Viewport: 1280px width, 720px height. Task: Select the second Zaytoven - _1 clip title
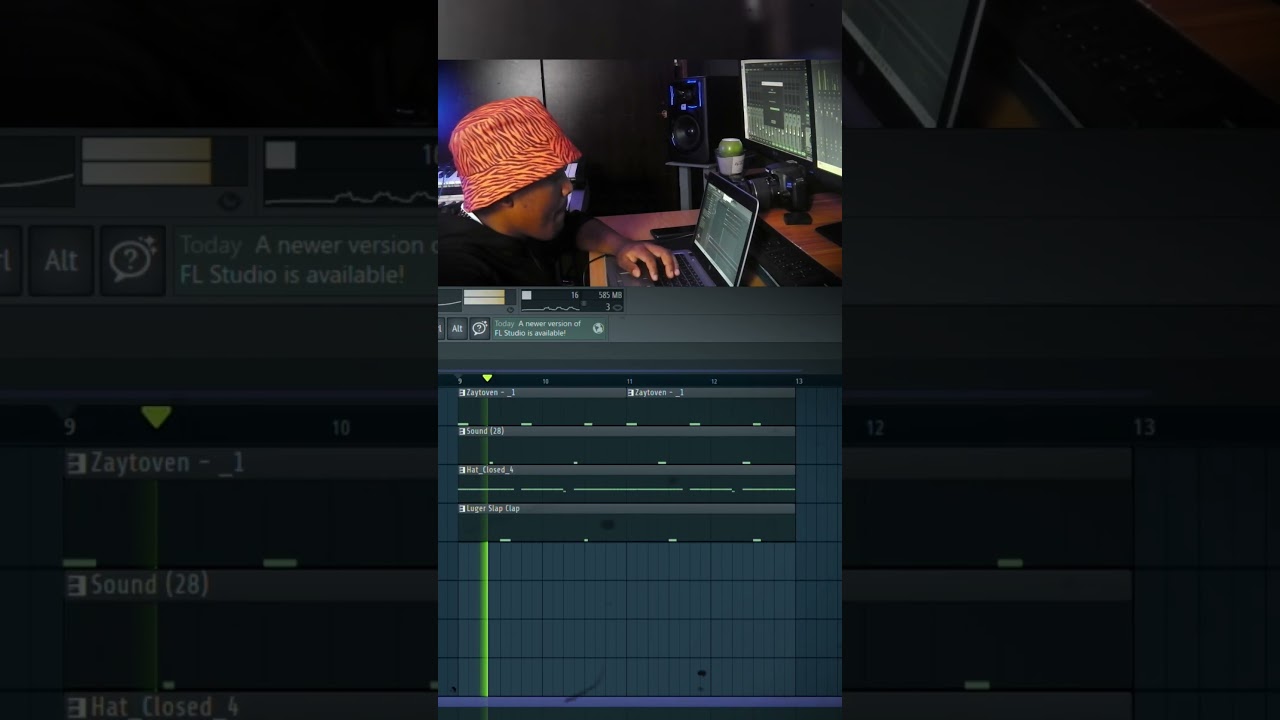coord(659,393)
